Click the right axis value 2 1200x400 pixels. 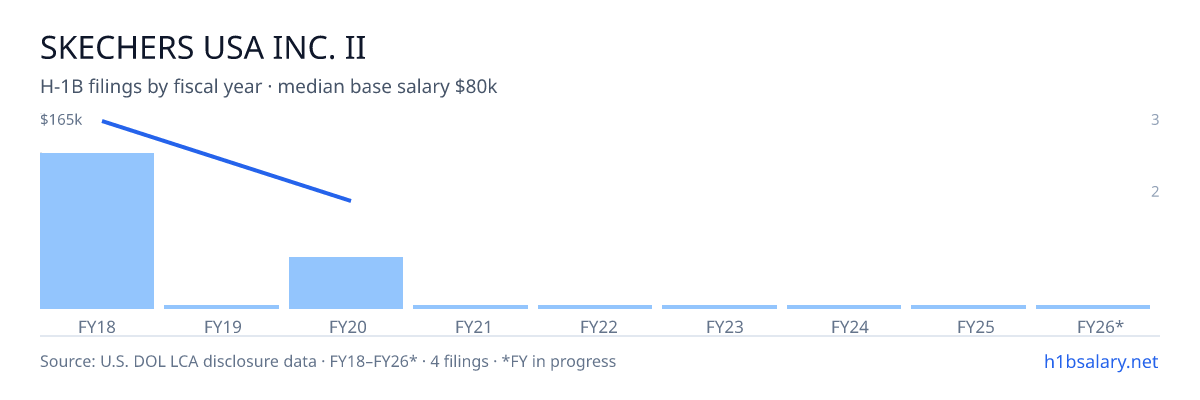tap(1155, 192)
